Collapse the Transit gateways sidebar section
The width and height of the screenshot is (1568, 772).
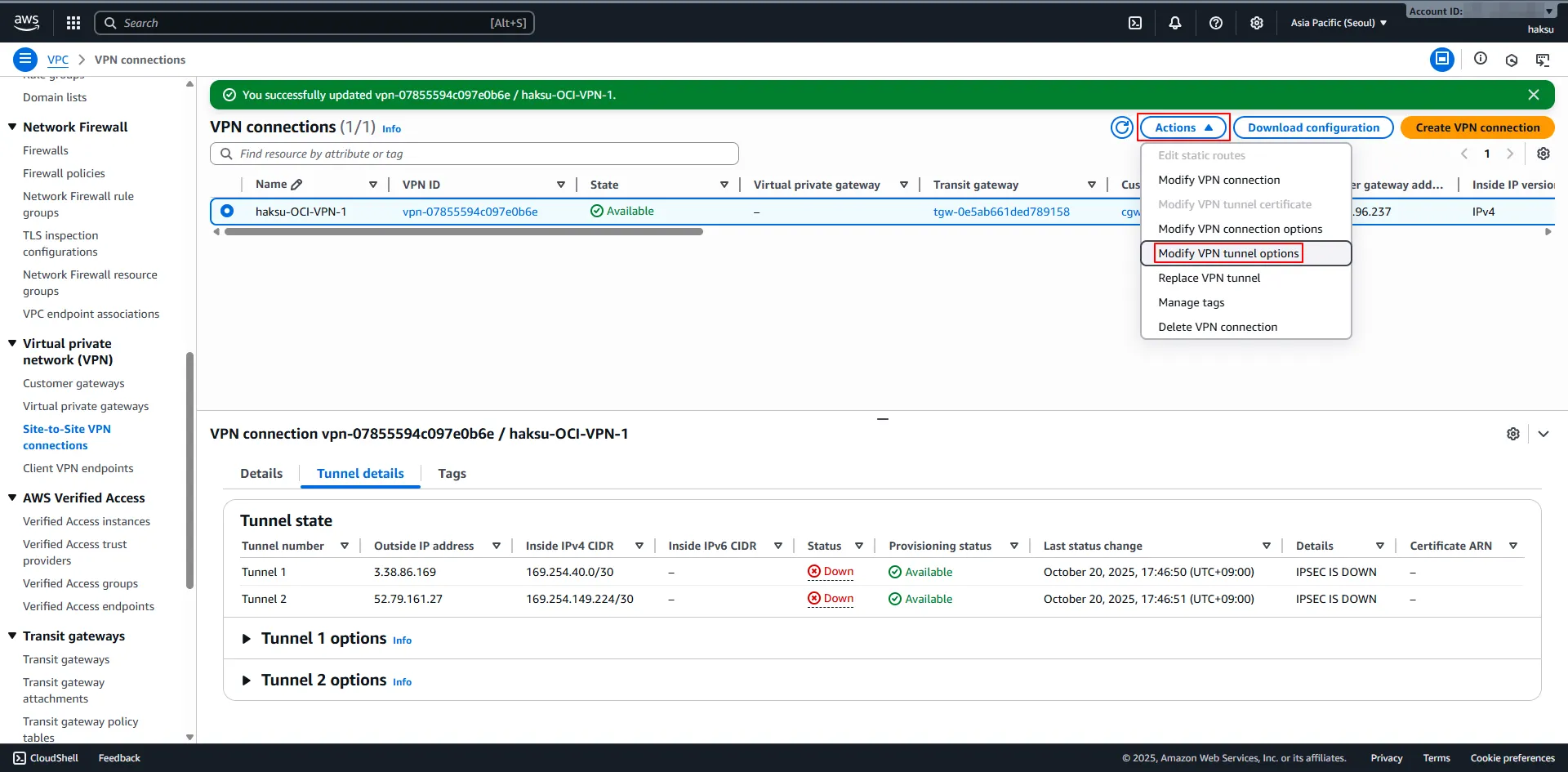pyautogui.click(x=12, y=636)
